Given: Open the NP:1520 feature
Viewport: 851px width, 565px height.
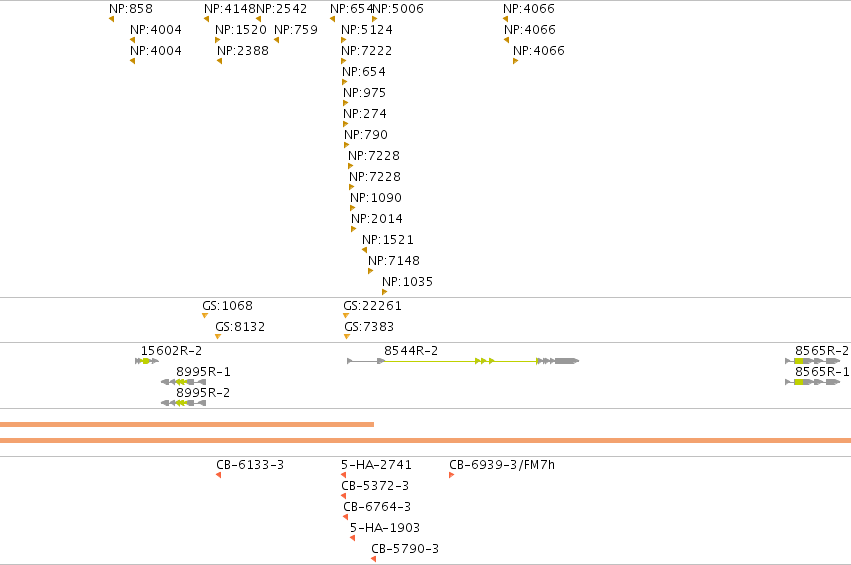Looking at the screenshot, I should point(241,30).
